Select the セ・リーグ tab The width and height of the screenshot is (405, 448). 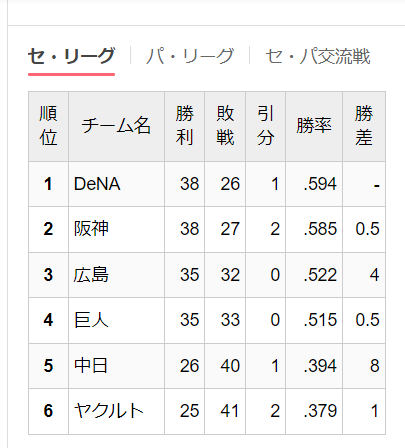[x=71, y=56]
